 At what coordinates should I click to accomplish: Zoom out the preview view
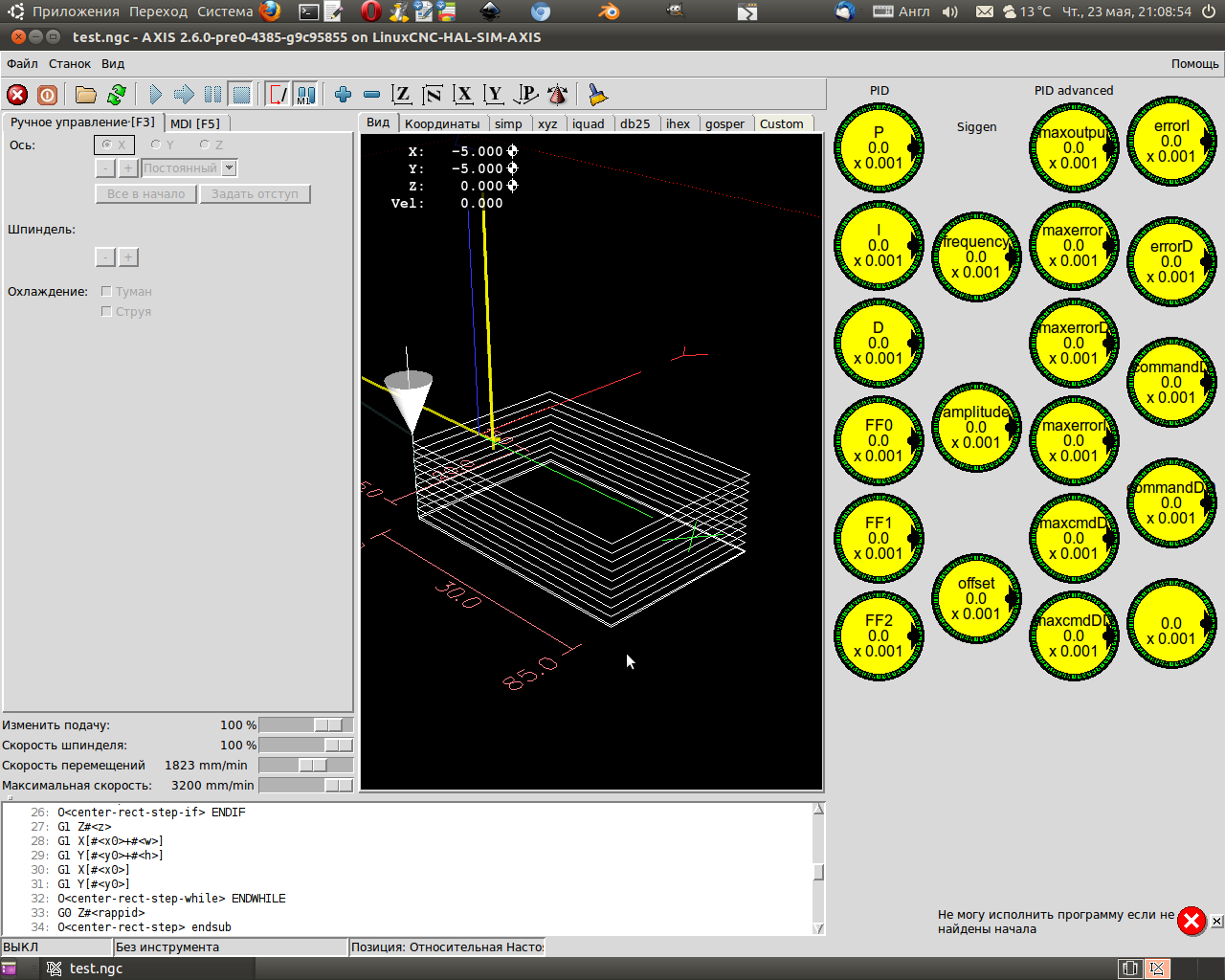tap(372, 95)
